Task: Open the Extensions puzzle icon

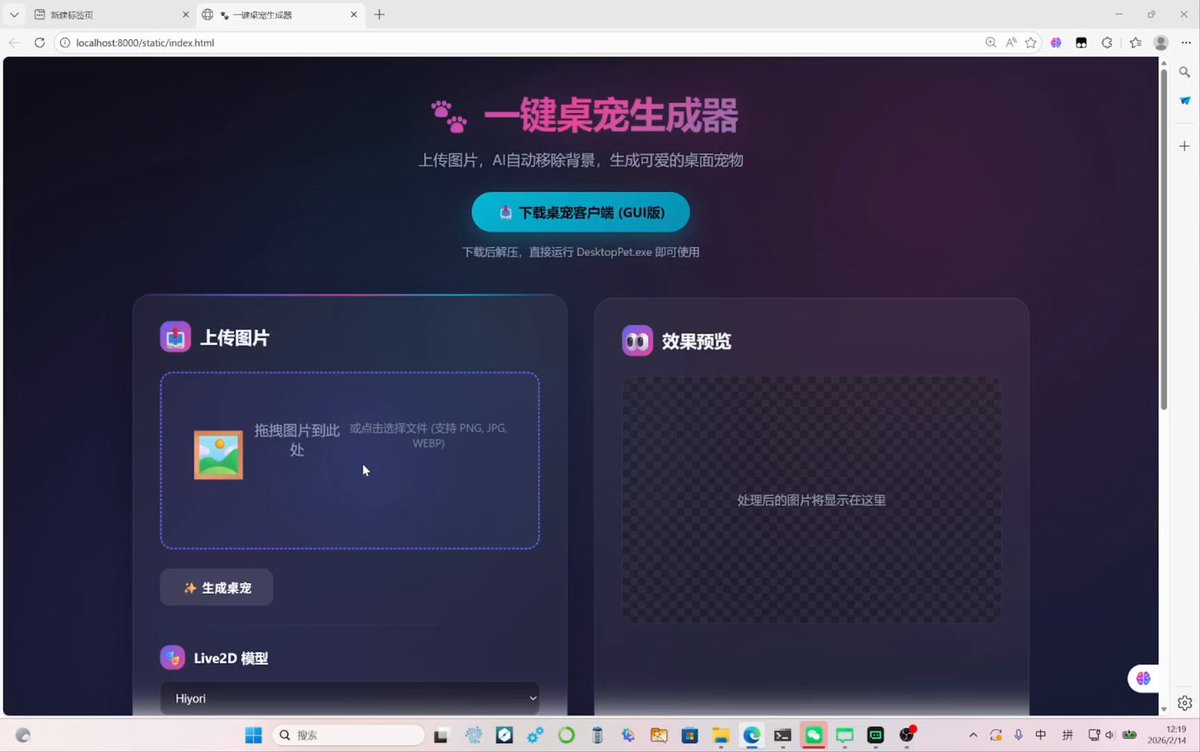Action: pyautogui.click(x=1107, y=43)
